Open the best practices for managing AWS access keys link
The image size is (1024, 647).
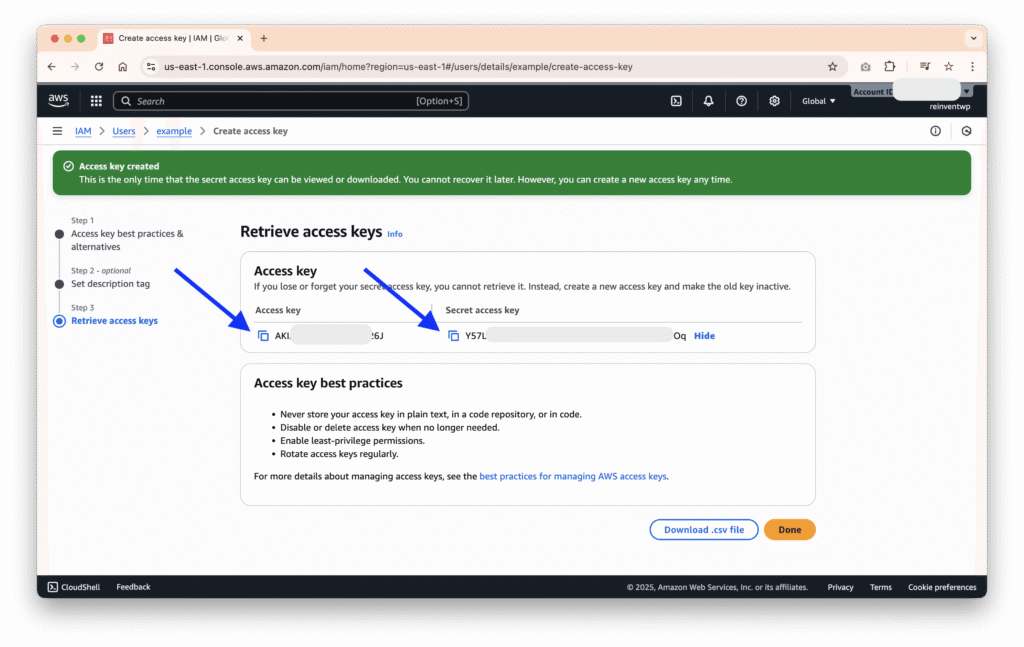[572, 477]
